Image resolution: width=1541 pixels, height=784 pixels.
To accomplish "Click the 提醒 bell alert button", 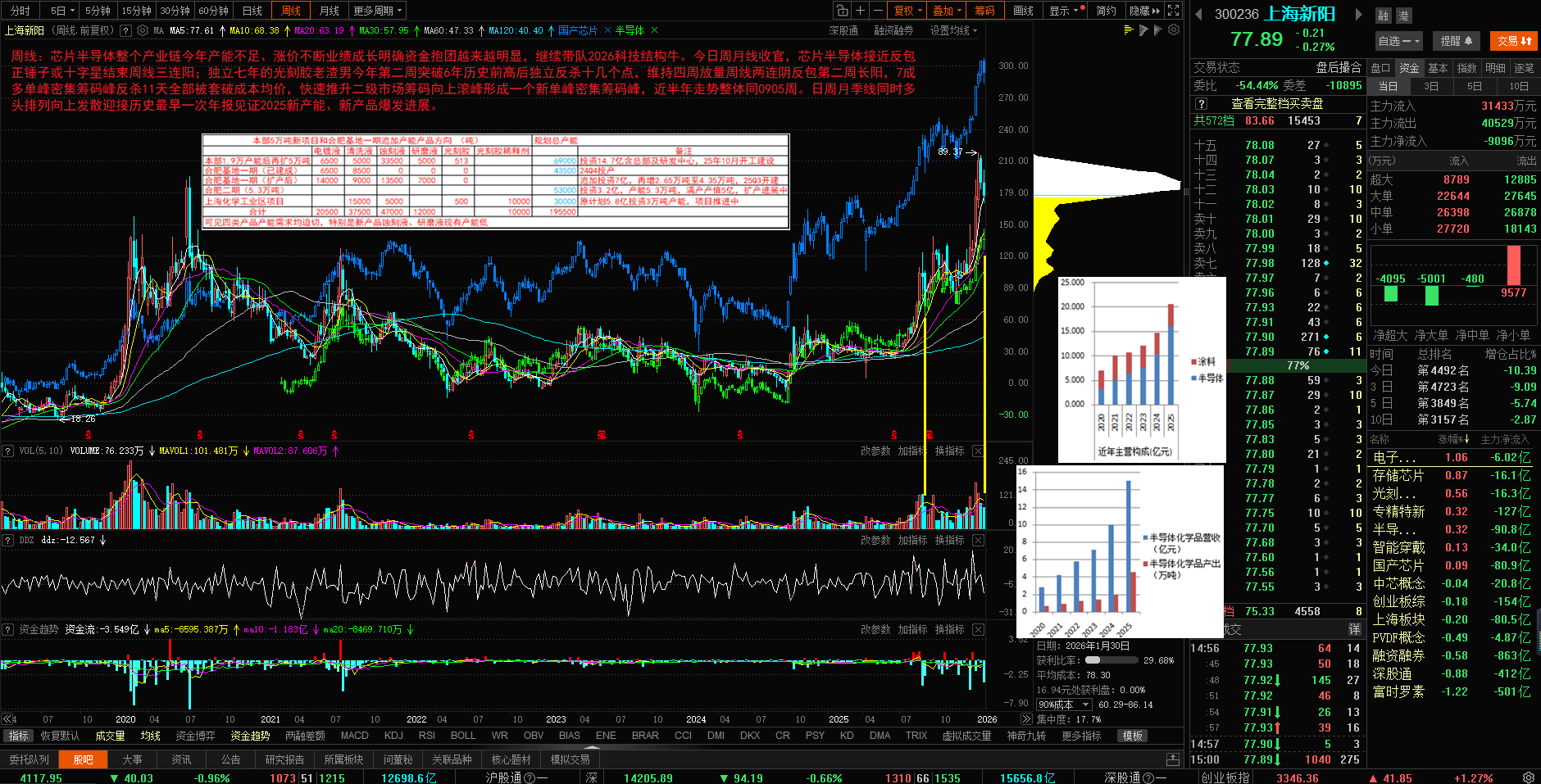I will pos(1457,41).
